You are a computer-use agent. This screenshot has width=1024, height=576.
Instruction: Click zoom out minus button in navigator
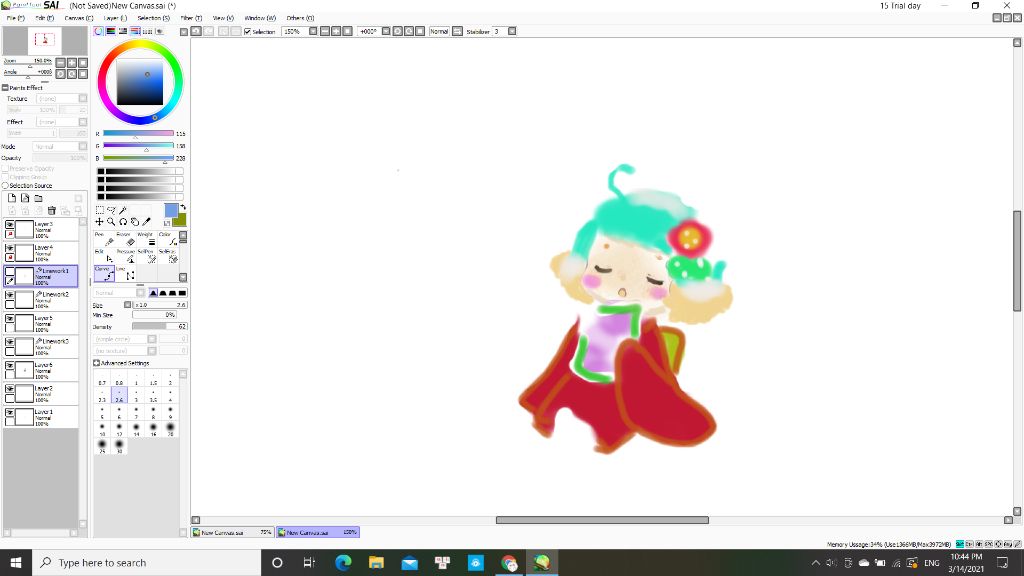[61, 63]
